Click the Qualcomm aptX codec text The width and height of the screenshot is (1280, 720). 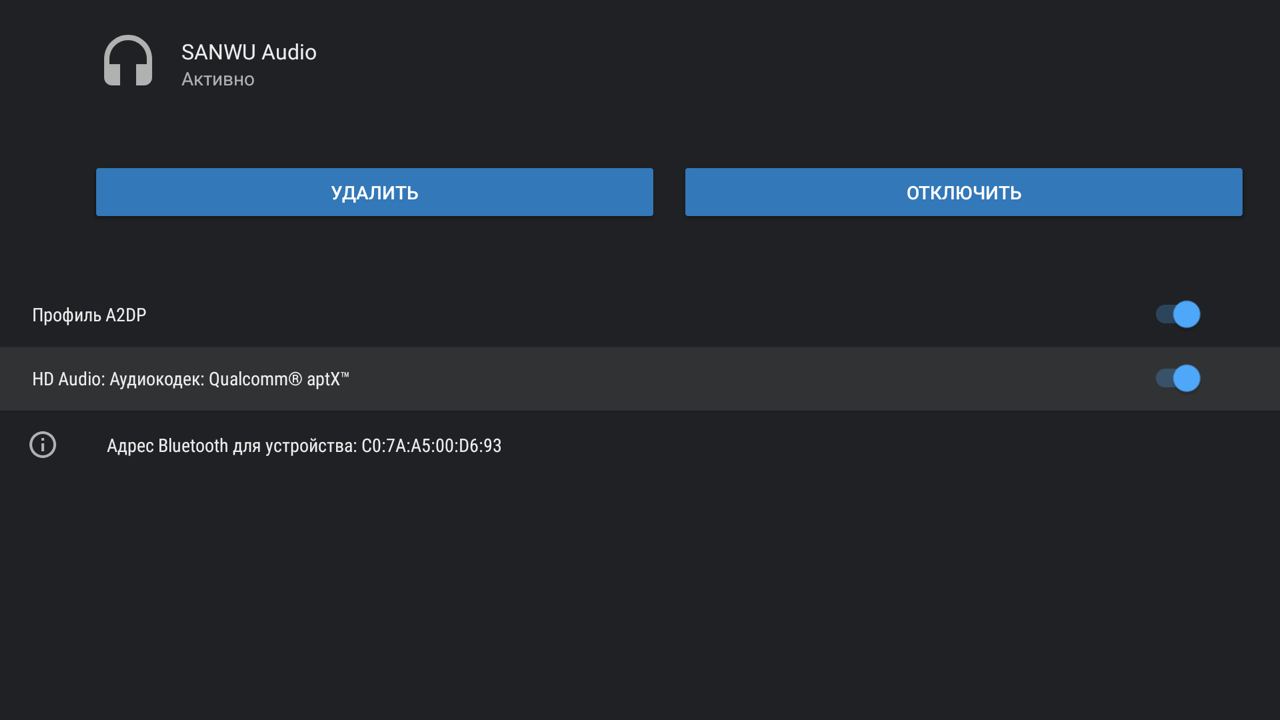click(279, 379)
